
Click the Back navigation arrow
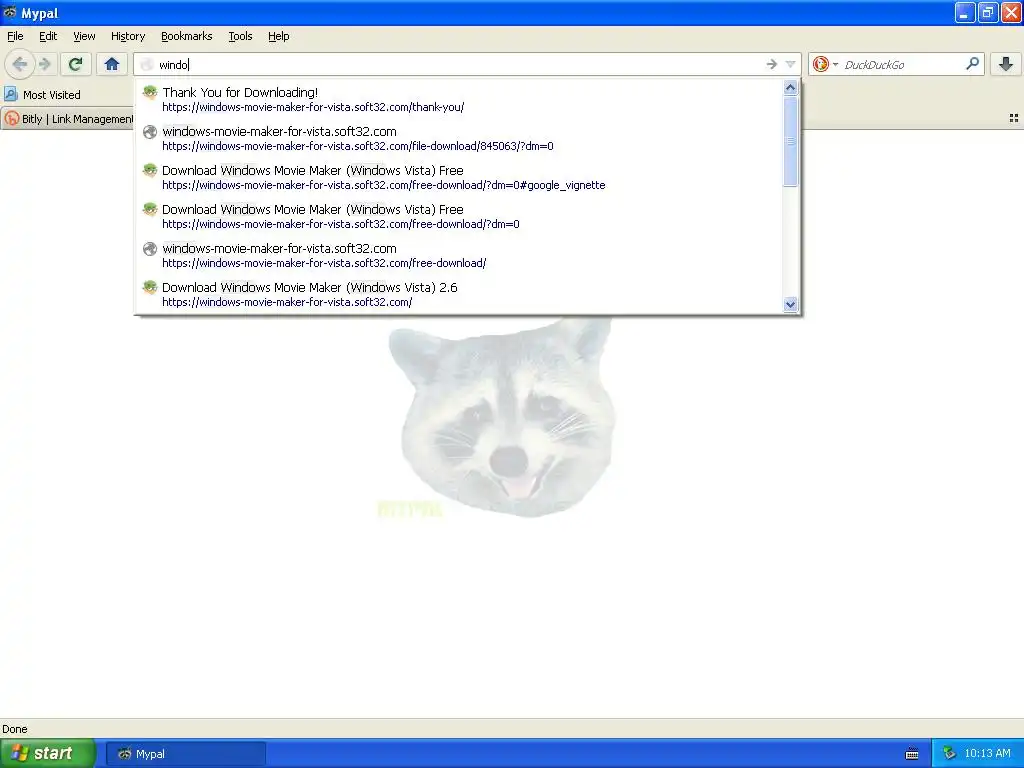point(20,64)
